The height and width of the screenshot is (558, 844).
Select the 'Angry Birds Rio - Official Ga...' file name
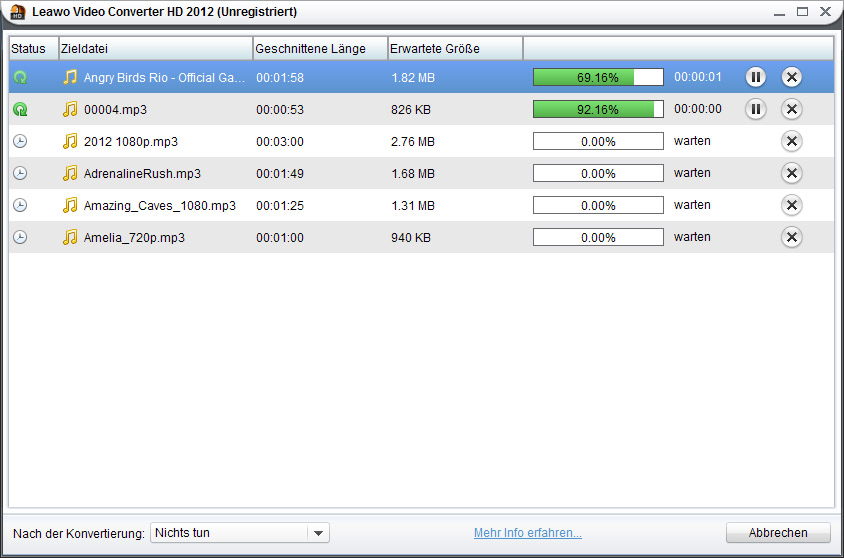tap(164, 77)
